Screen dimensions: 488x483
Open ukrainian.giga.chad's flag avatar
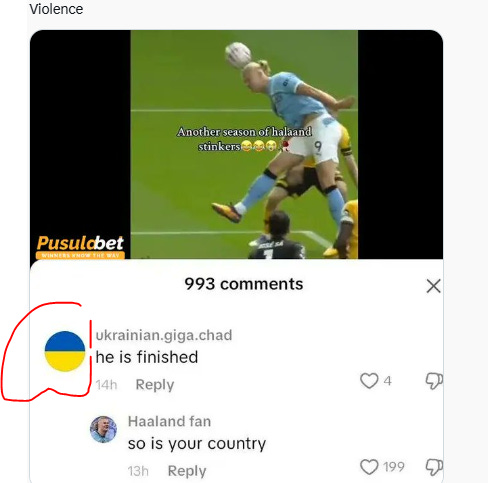pyautogui.click(x=65, y=351)
